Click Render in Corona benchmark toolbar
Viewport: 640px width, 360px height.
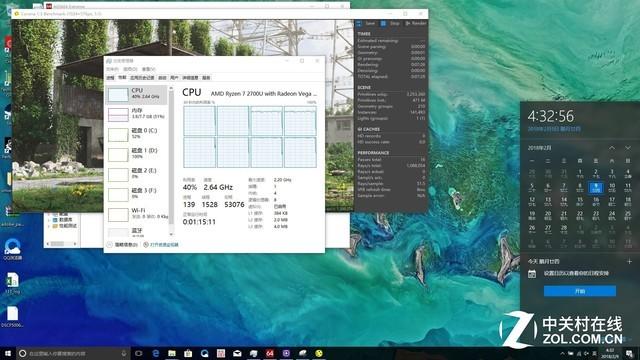(416, 23)
